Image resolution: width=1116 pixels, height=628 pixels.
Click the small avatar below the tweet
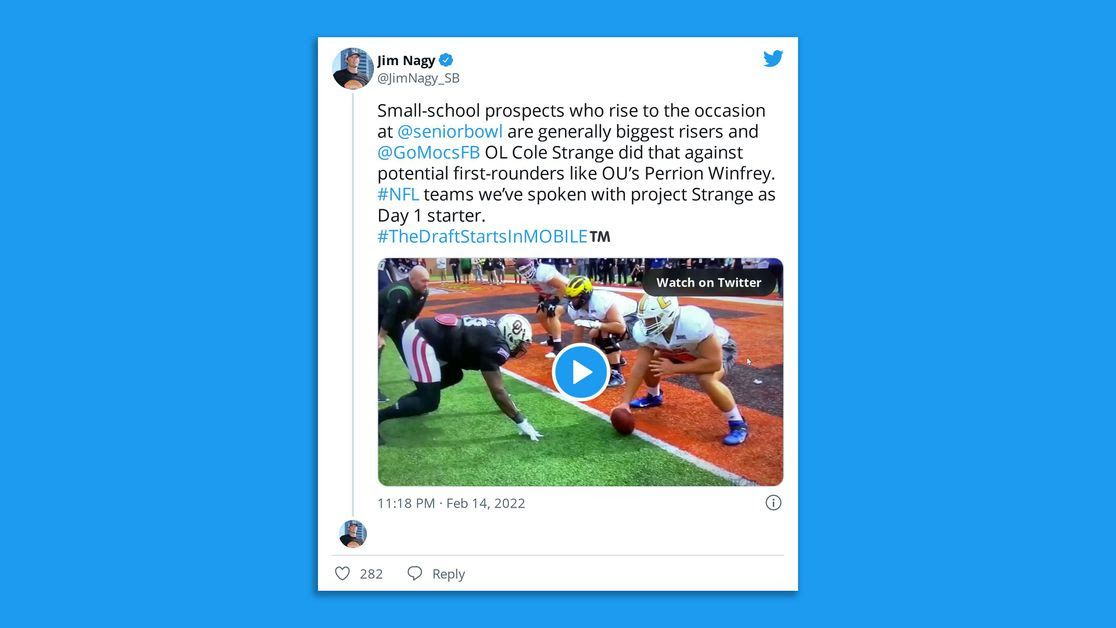pyautogui.click(x=353, y=533)
